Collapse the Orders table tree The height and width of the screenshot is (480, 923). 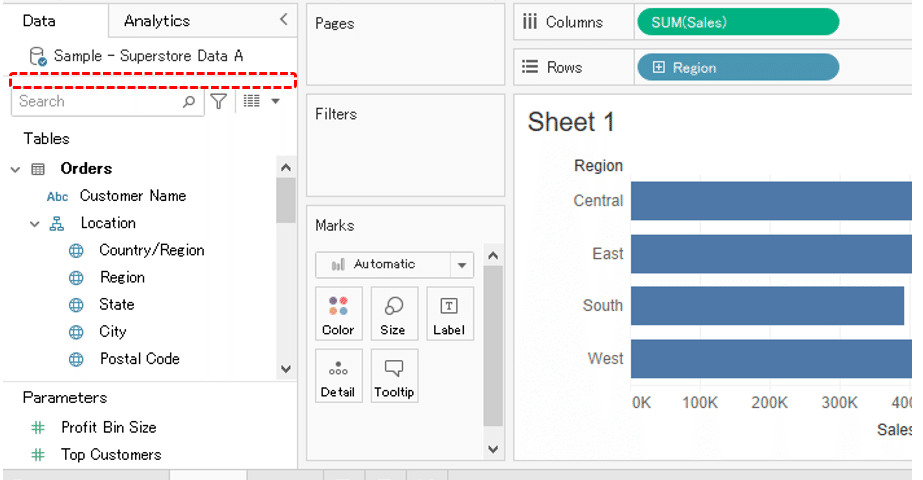click(16, 169)
